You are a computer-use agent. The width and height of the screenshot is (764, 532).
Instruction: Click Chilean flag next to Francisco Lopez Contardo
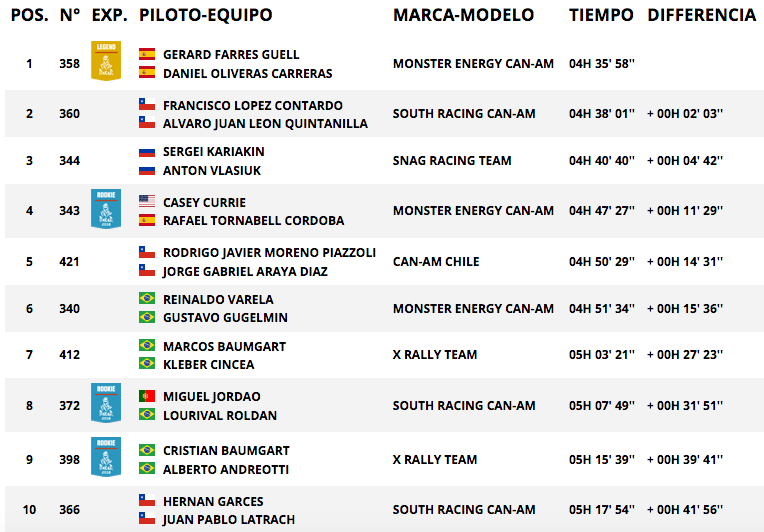pos(147,104)
